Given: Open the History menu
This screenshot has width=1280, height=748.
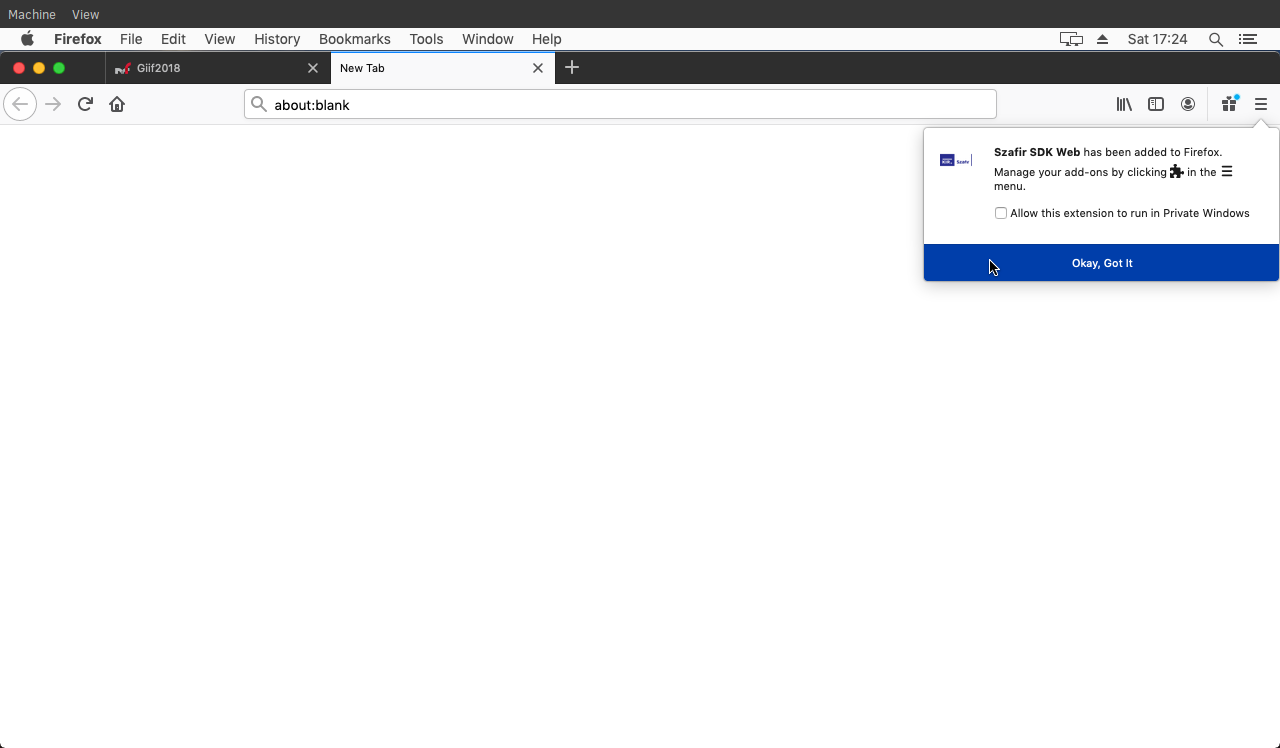Looking at the screenshot, I should point(277,39).
